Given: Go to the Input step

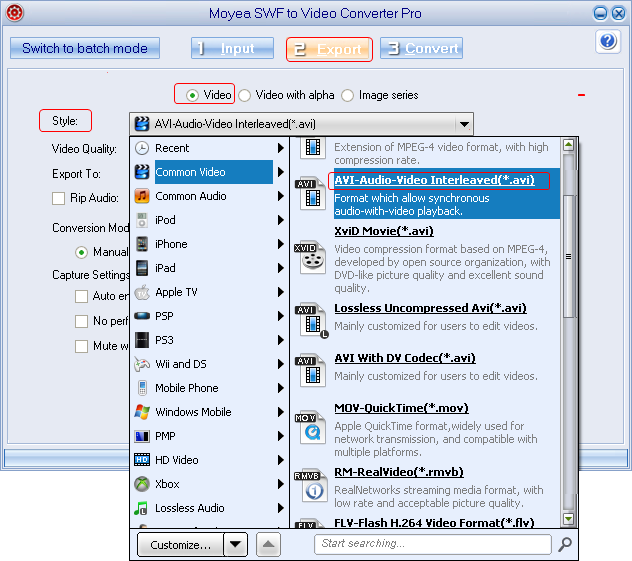Looking at the screenshot, I should point(232,48).
